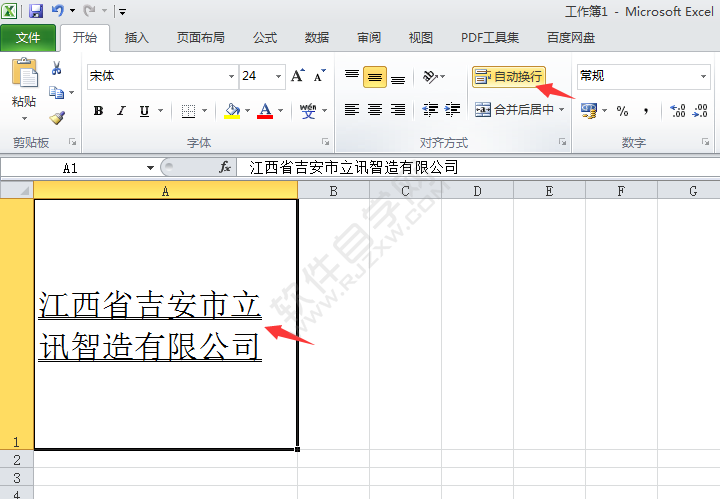Click the Cut scissors icon

[x=56, y=68]
